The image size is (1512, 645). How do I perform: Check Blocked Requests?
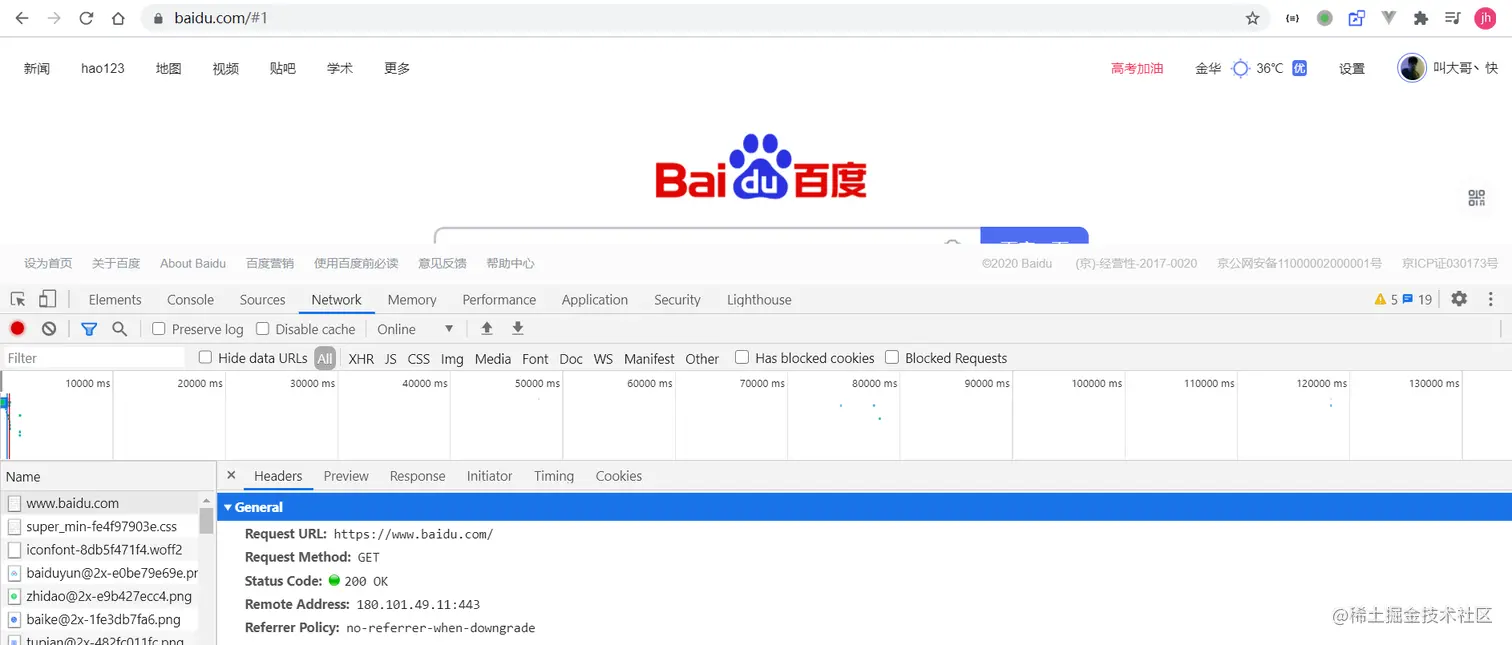[x=892, y=358]
